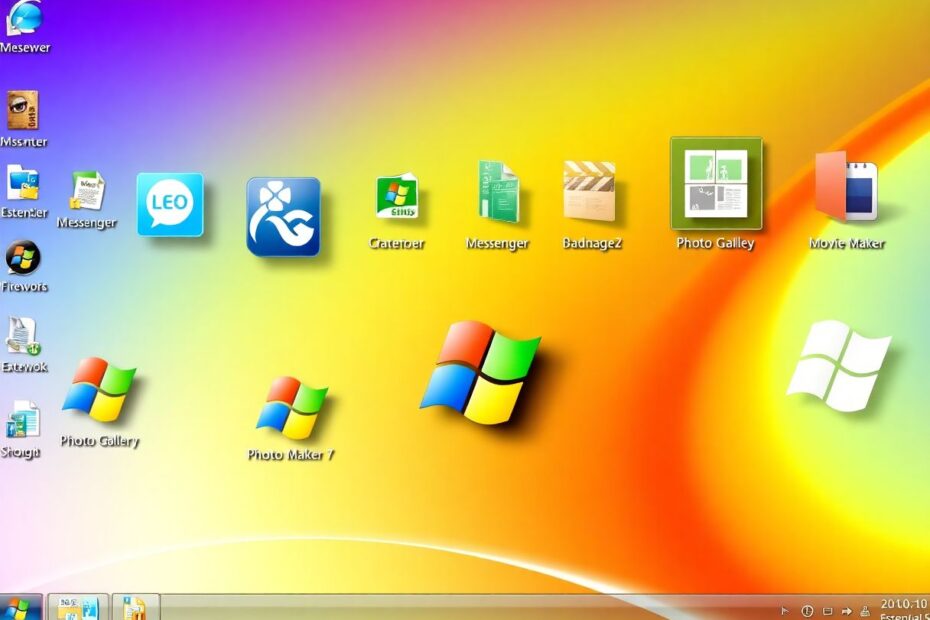Open the Firewors round Windows icon
930x620 pixels.
click(x=23, y=257)
